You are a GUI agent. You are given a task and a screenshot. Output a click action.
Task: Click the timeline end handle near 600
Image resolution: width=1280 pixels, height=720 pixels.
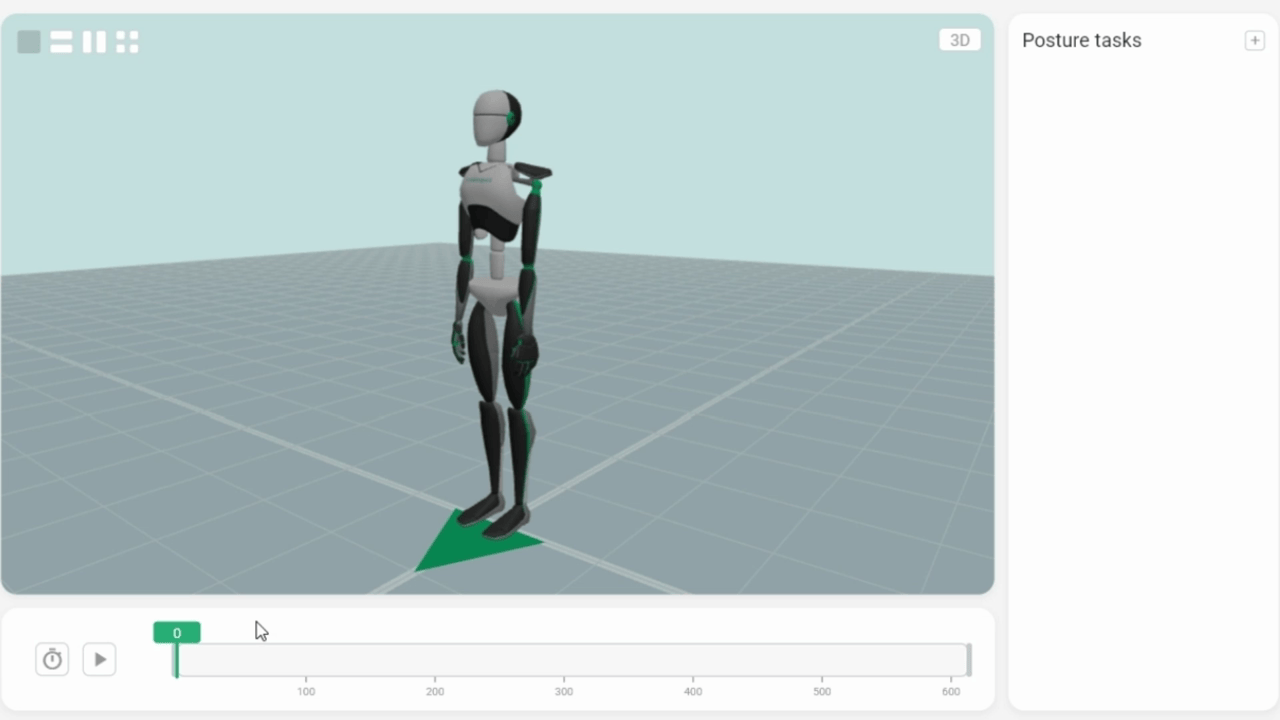pos(968,660)
